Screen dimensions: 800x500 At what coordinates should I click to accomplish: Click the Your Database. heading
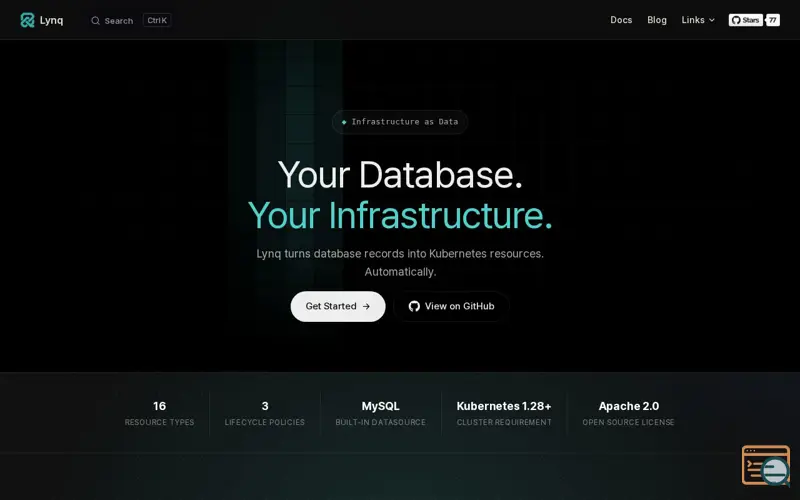click(400, 175)
